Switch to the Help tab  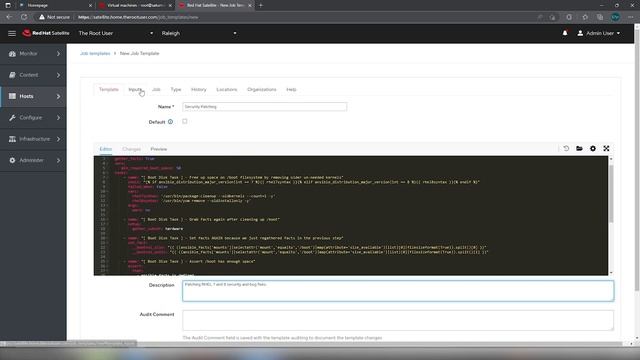291,89
